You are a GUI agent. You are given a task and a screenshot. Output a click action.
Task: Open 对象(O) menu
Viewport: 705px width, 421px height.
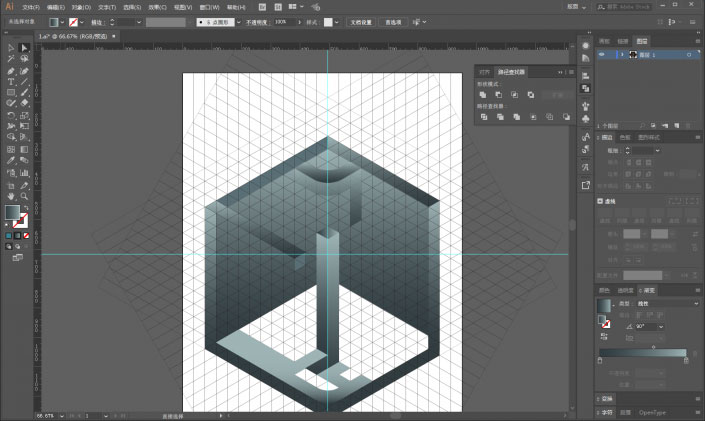(x=81, y=7)
